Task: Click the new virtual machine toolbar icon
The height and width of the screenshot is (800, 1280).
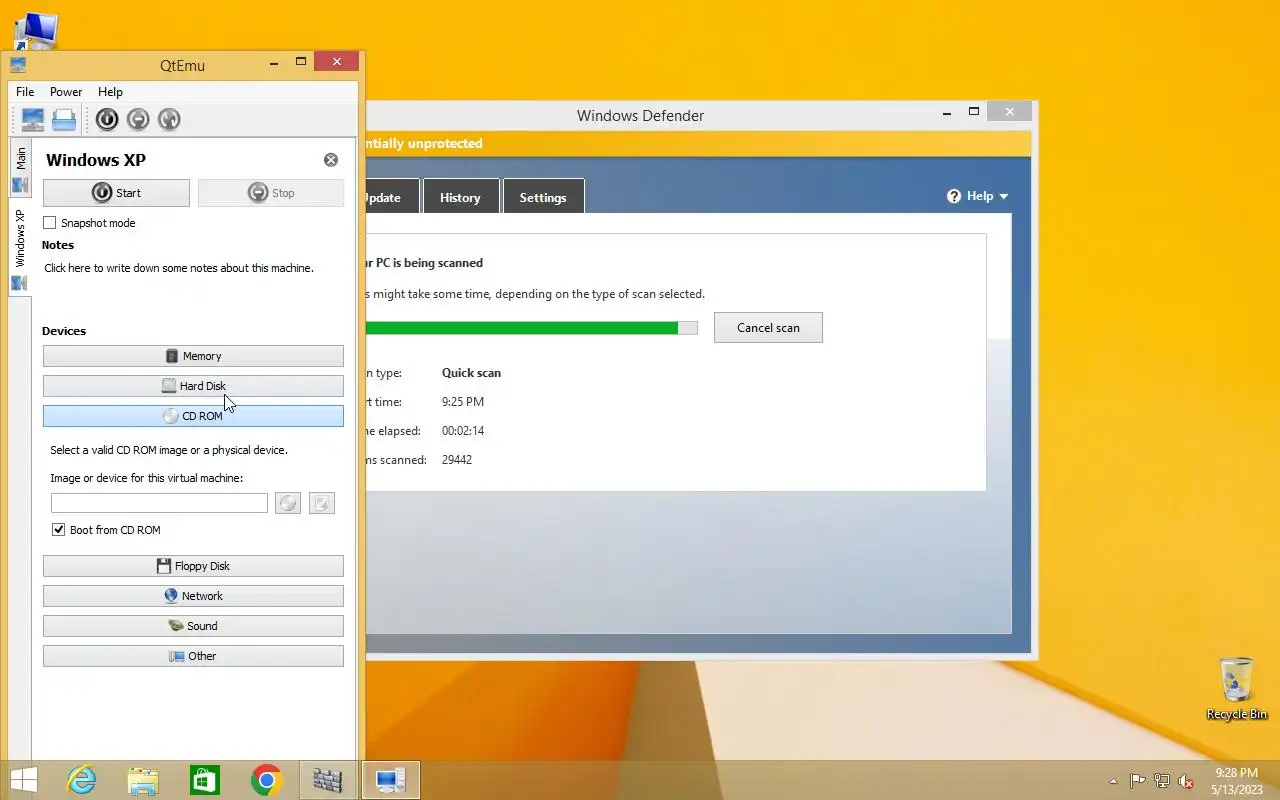Action: coord(33,120)
